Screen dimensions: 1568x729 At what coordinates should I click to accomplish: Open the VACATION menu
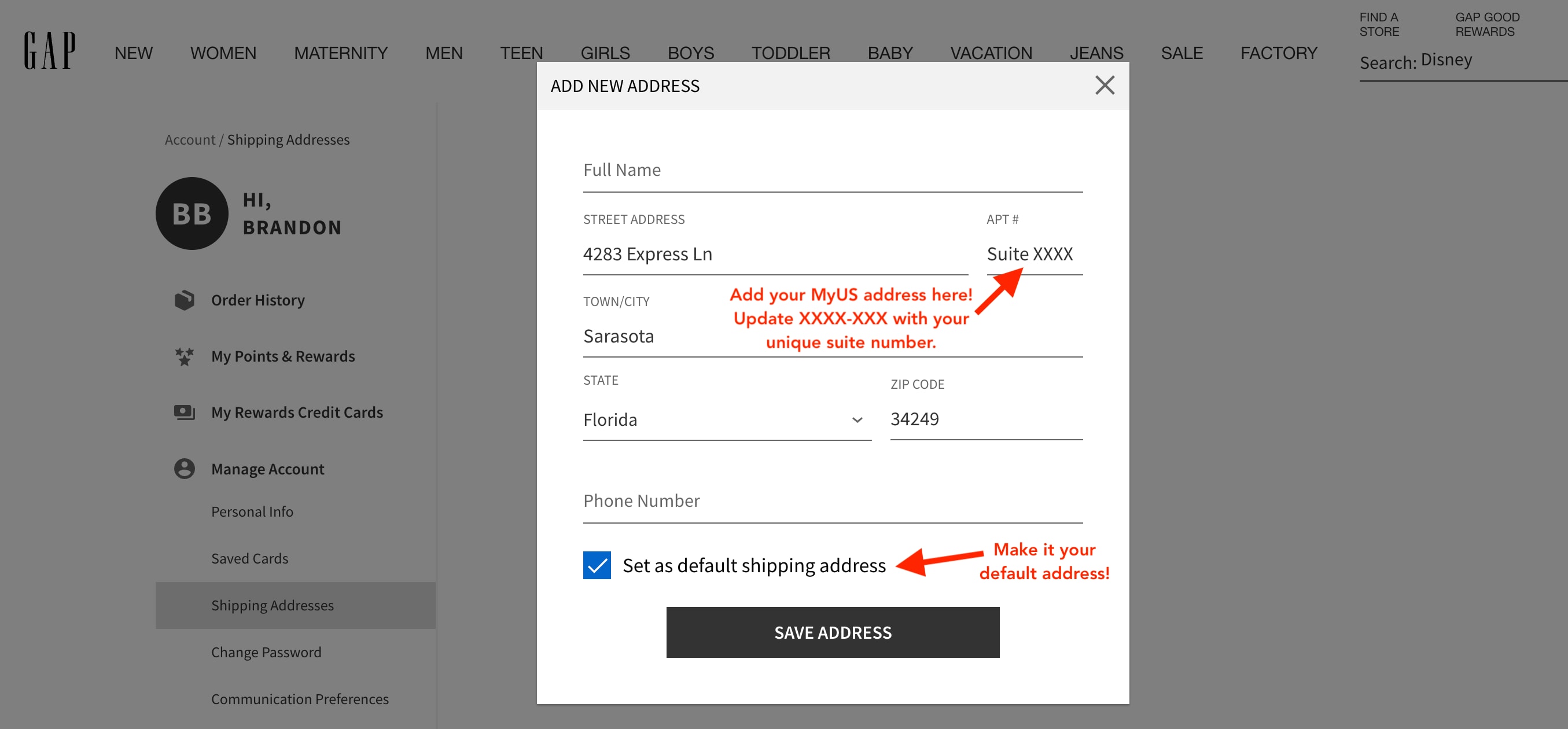click(x=991, y=53)
